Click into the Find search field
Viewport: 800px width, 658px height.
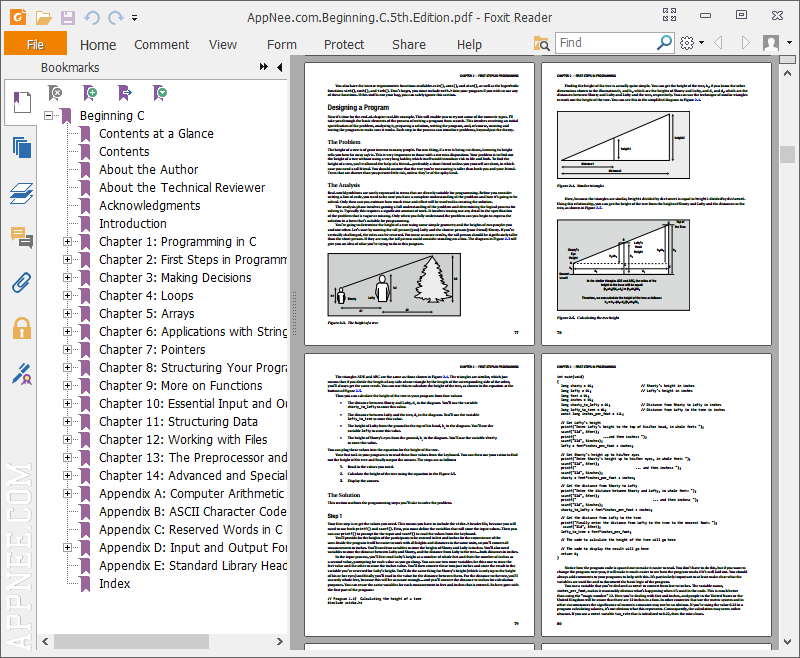(607, 43)
